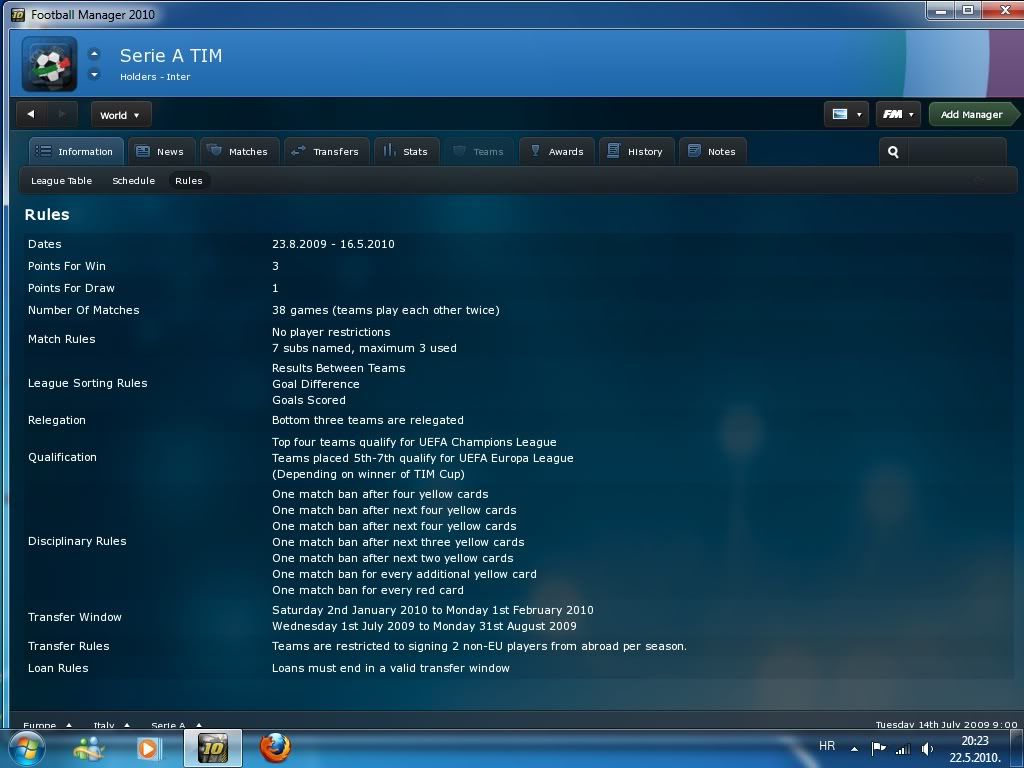Step to next competition with down arrow
The image size is (1024, 768).
(94, 74)
